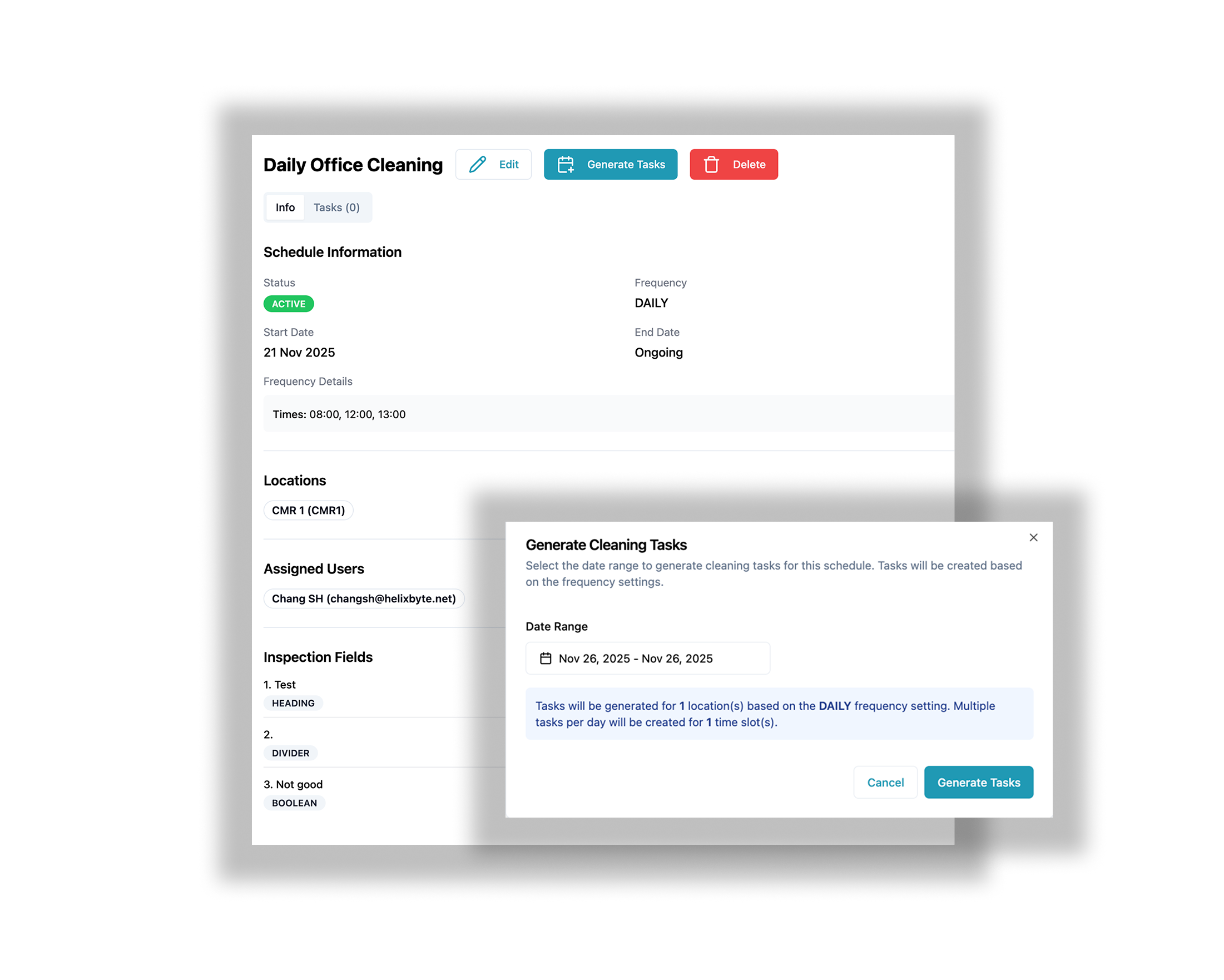Open the Date Range picker
The height and width of the screenshot is (980, 1224).
coord(647,658)
